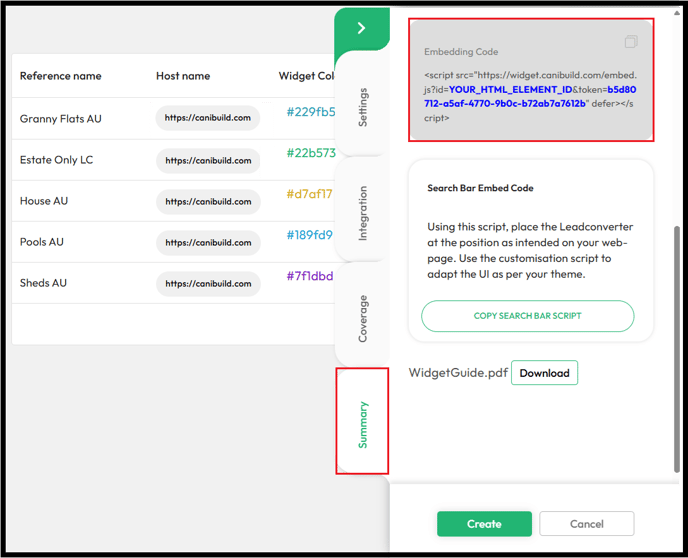This screenshot has height=558, width=688.
Task: Click widget colour #189fd9 value
Action: (x=309, y=235)
